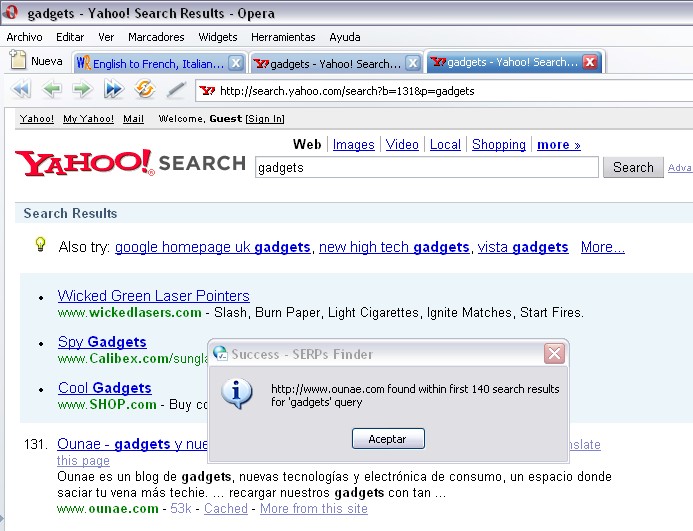Click More from this site link
Image resolution: width=693 pixels, height=531 pixels.
point(314,508)
